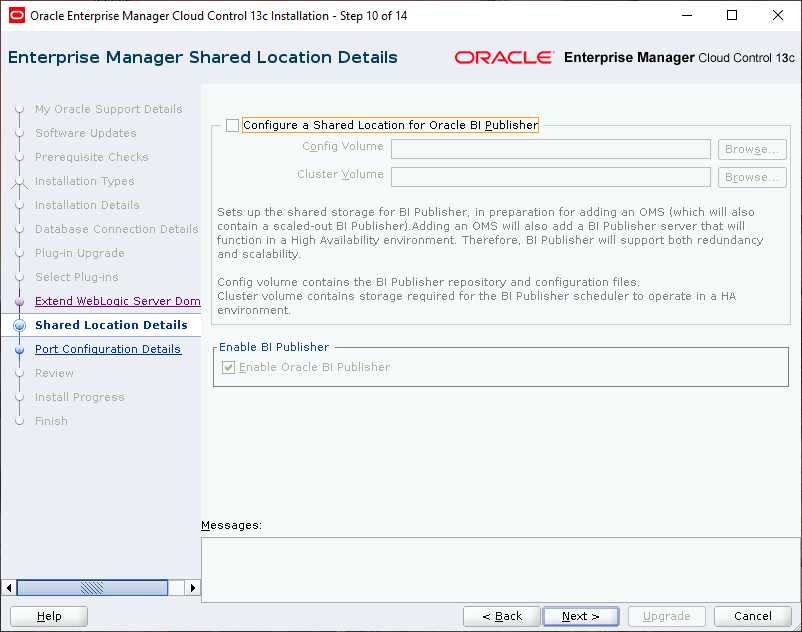802x632 pixels.
Task: Select the Finish step
Action: click(x=51, y=421)
